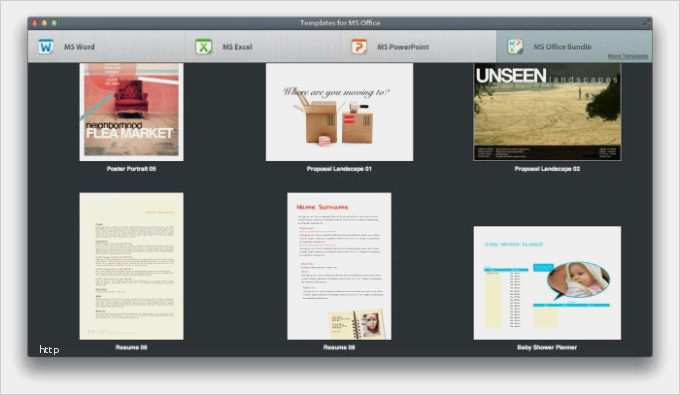Viewport: 680px width, 395px height.
Task: Open the Baby Shower Planner thumbnail
Action: click(547, 283)
